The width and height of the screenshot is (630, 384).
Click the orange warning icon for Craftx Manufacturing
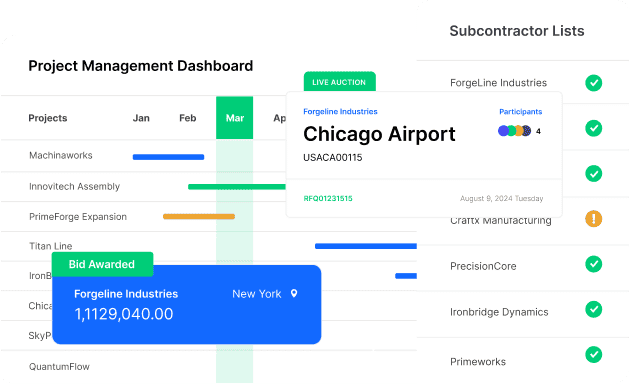[x=593, y=219]
